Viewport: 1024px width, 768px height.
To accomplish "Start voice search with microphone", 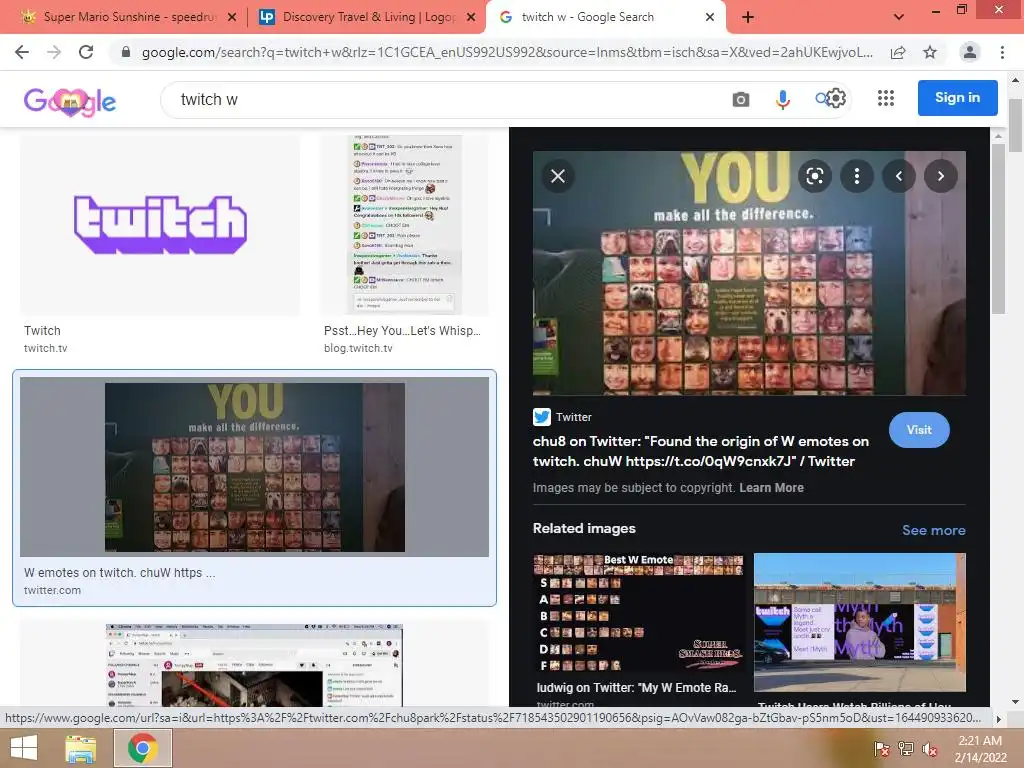I will [782, 99].
